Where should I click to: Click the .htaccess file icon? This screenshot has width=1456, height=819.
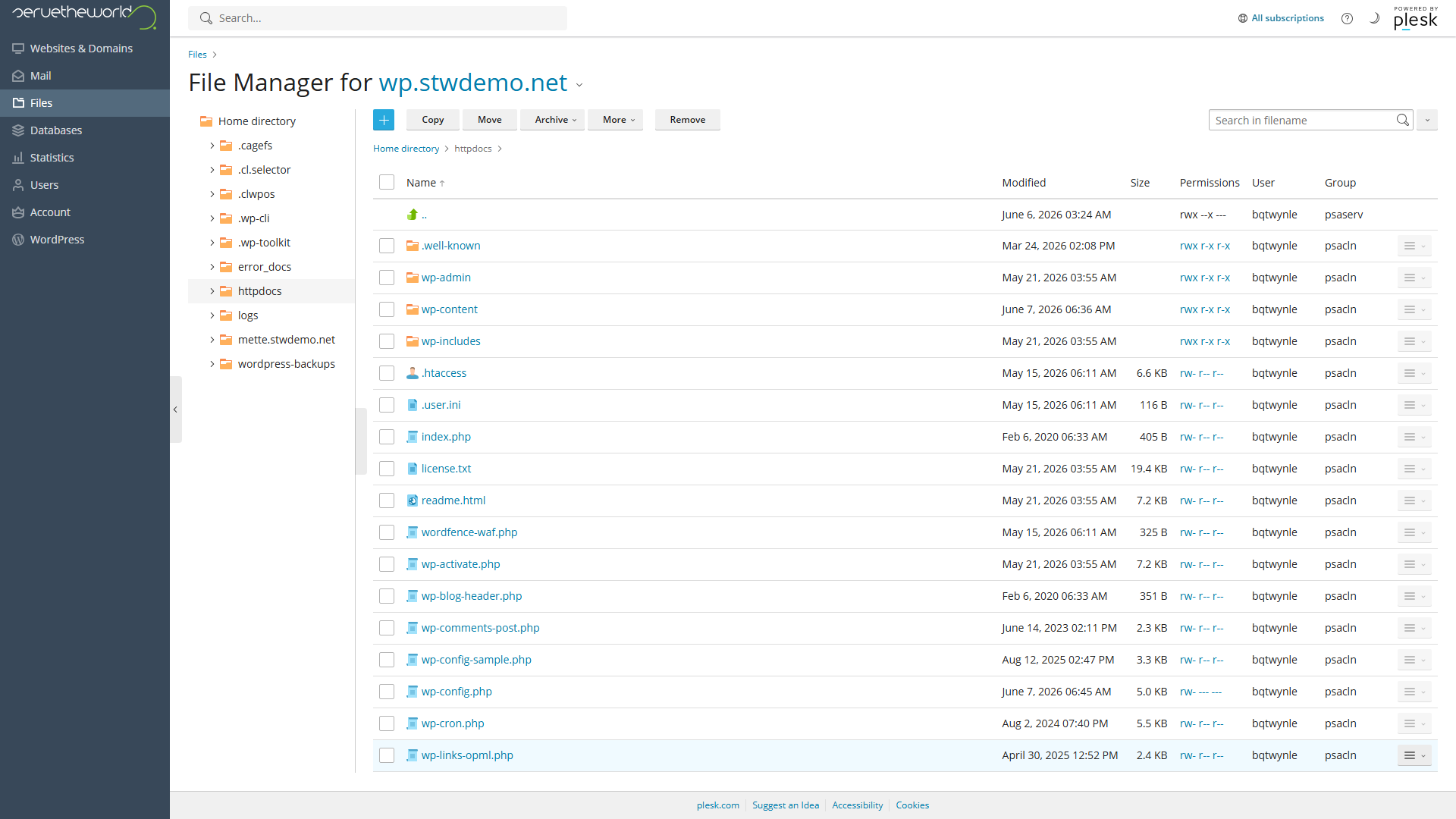click(413, 373)
